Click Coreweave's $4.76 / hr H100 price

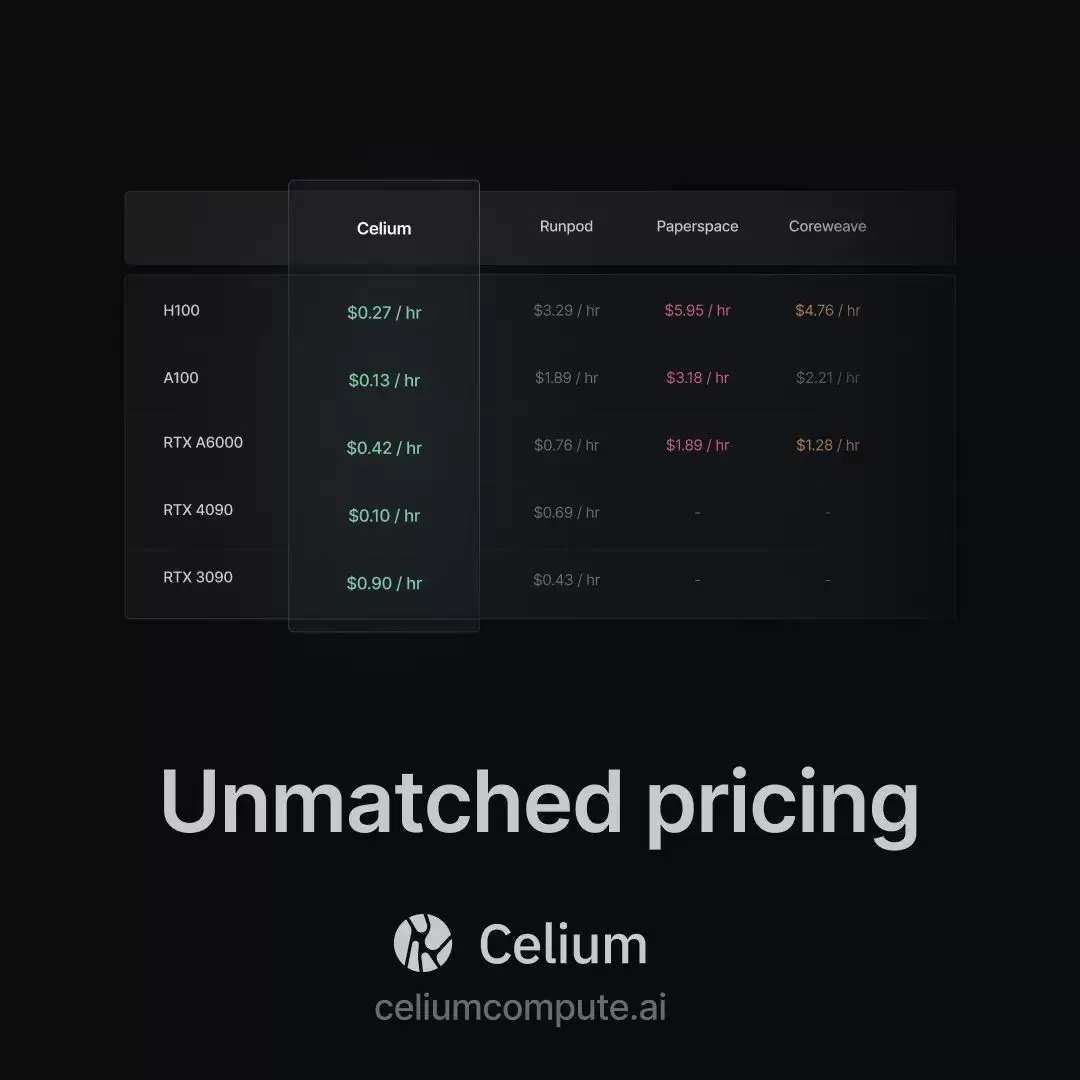click(x=827, y=311)
